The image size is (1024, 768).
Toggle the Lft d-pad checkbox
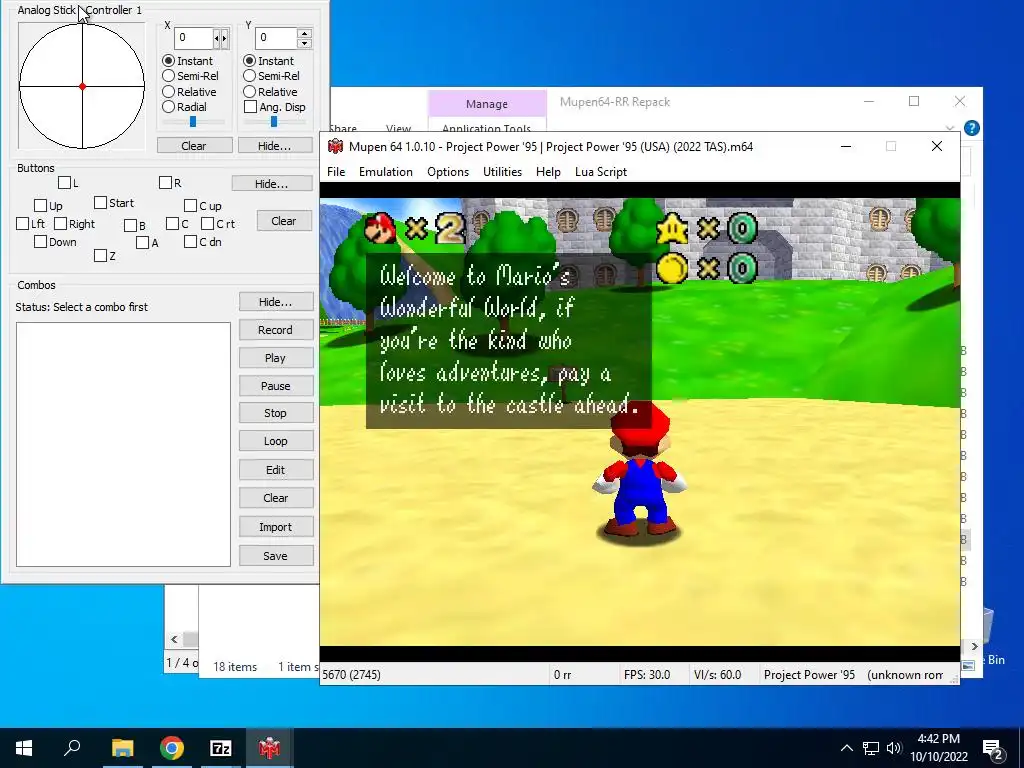click(x=22, y=224)
